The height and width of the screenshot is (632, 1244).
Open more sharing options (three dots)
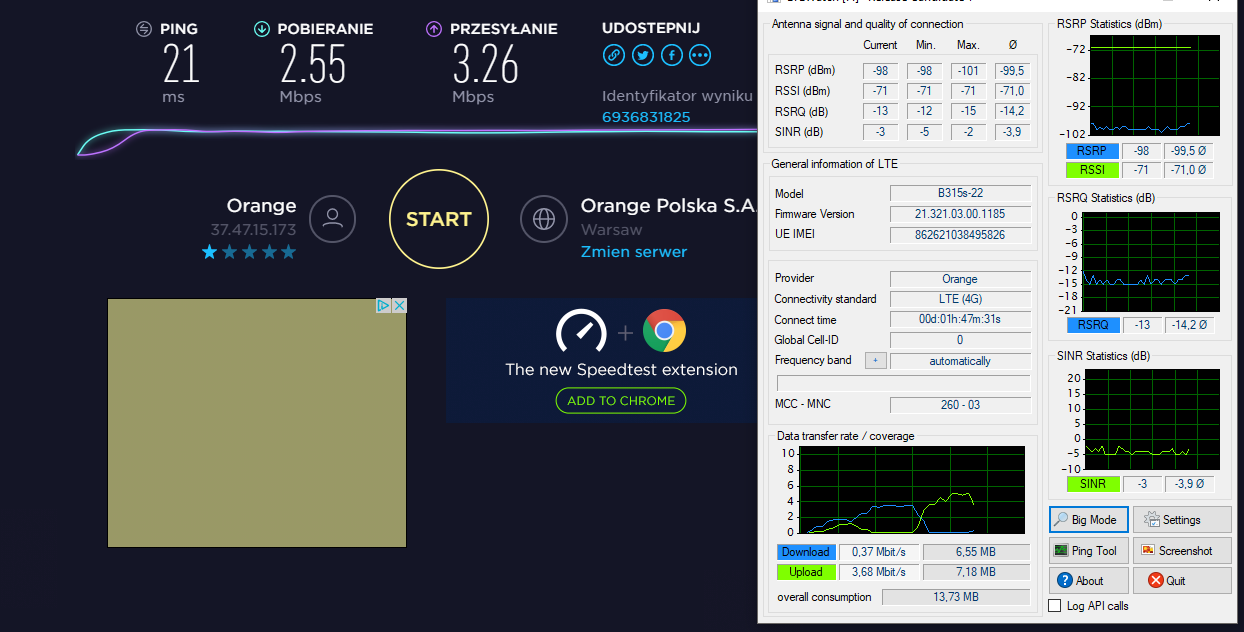tap(700, 55)
